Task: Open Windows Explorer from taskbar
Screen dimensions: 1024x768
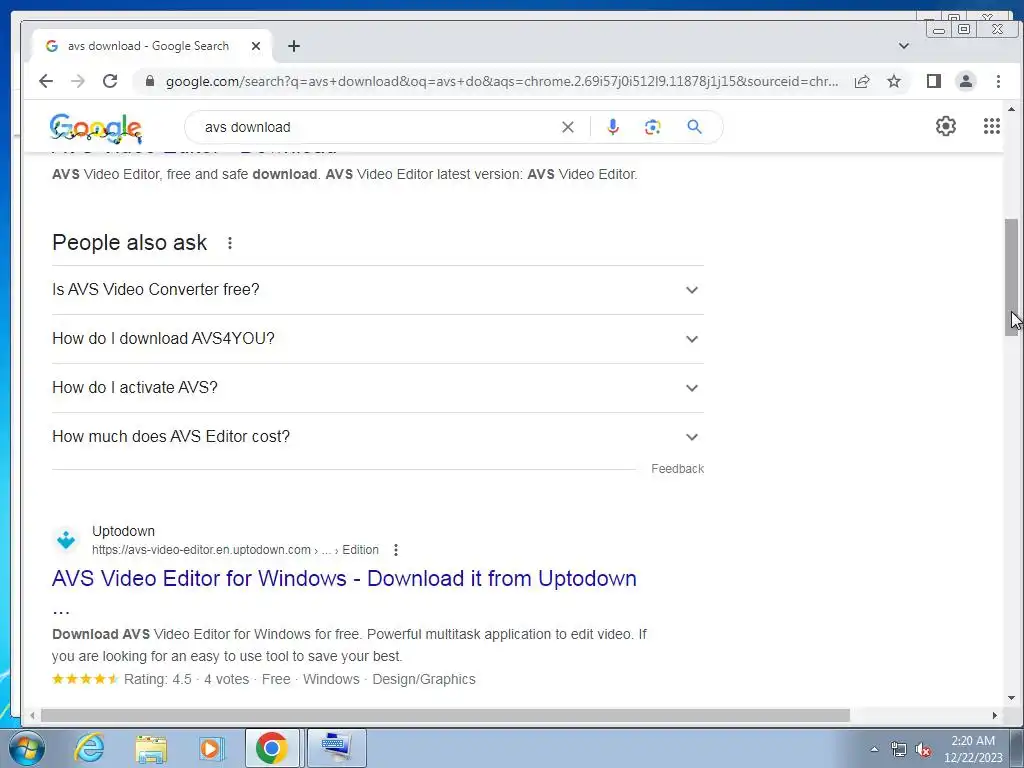Action: (x=150, y=748)
